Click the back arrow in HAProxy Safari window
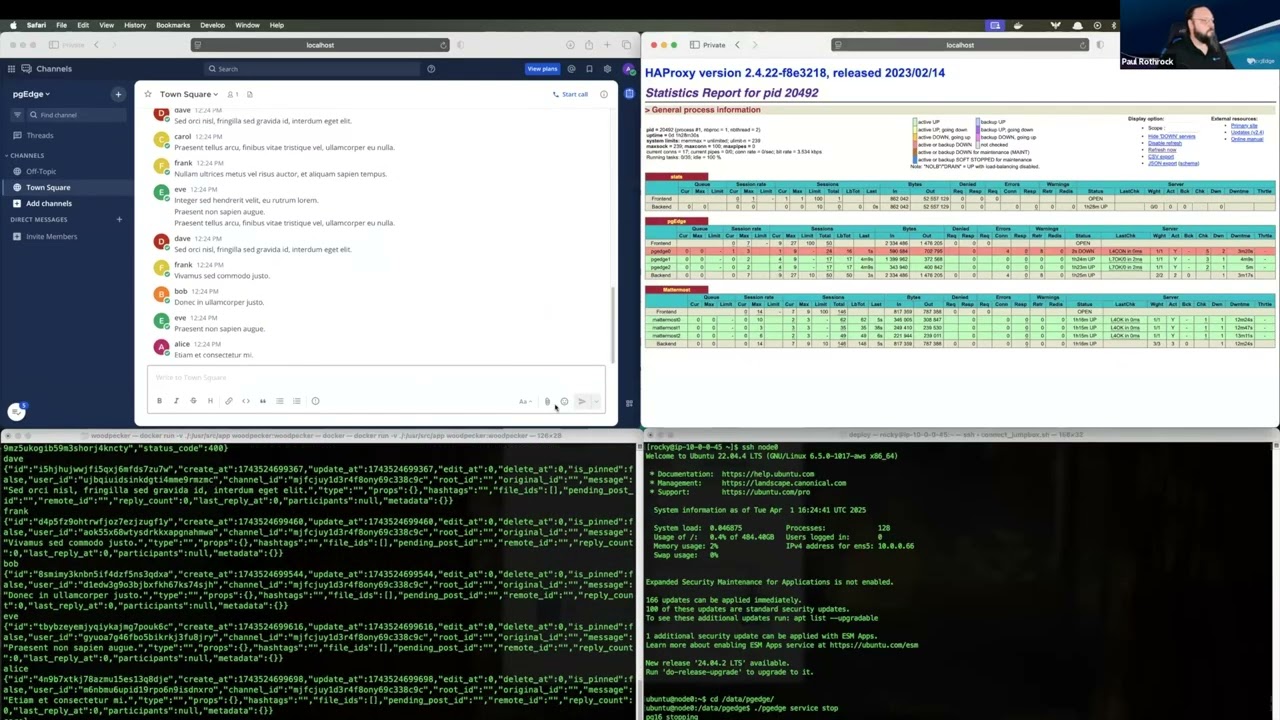1280x720 pixels. point(738,45)
